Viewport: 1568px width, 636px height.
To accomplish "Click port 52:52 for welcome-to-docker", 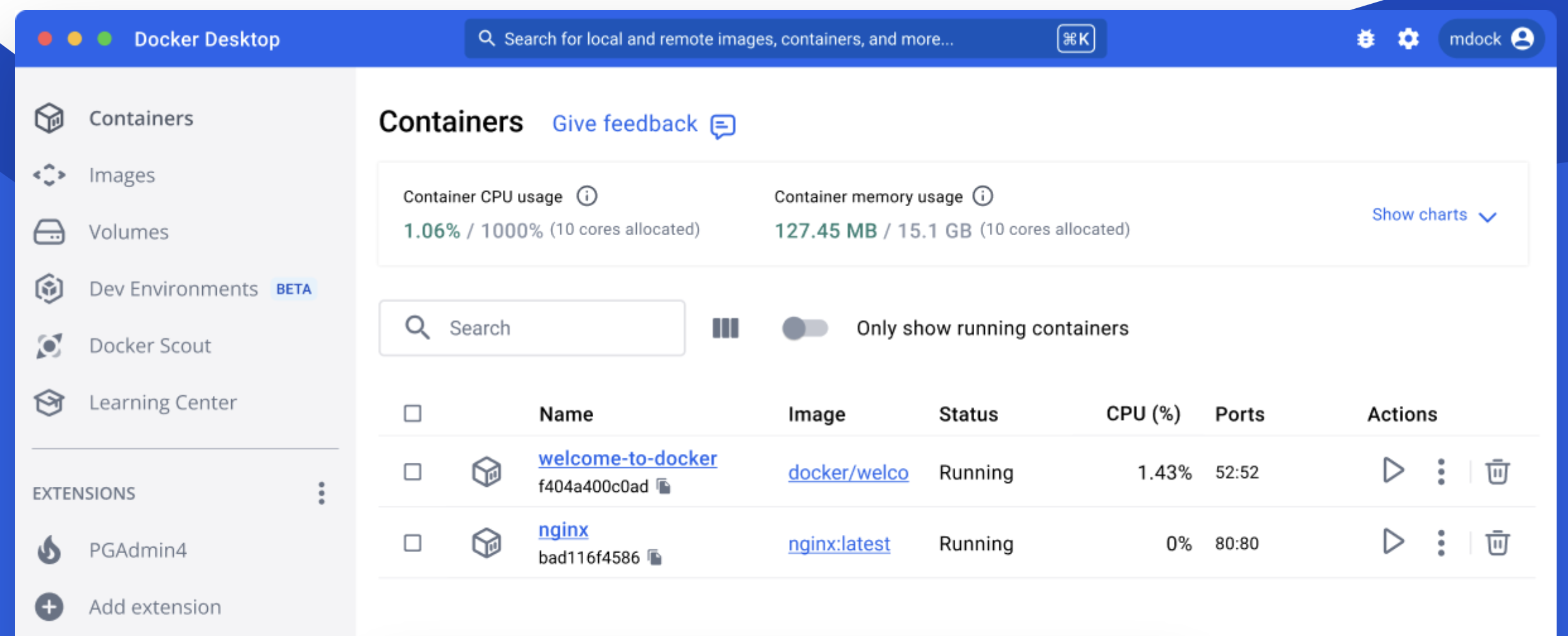I will click(x=1237, y=472).
